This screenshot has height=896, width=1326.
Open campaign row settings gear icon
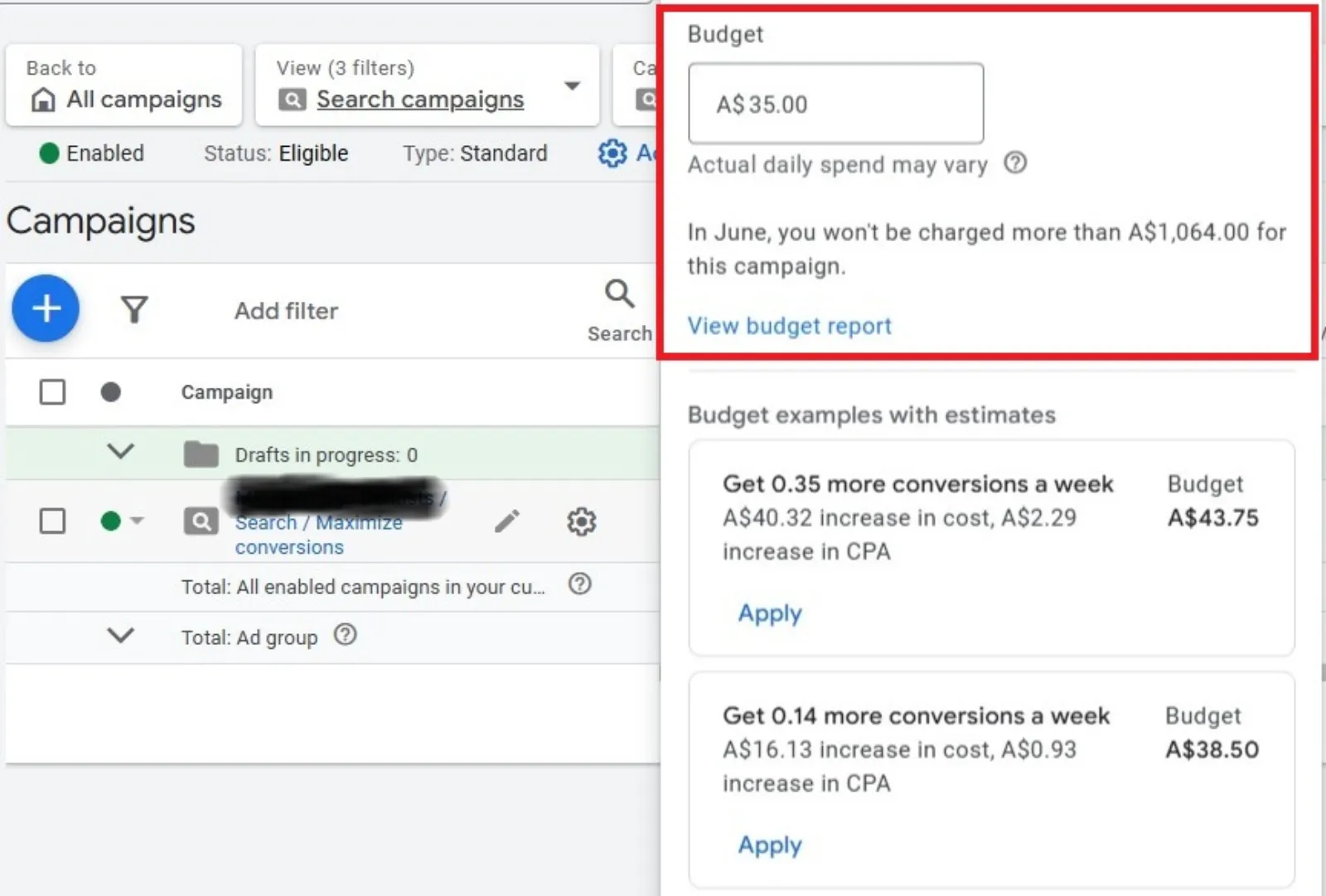[x=581, y=521]
